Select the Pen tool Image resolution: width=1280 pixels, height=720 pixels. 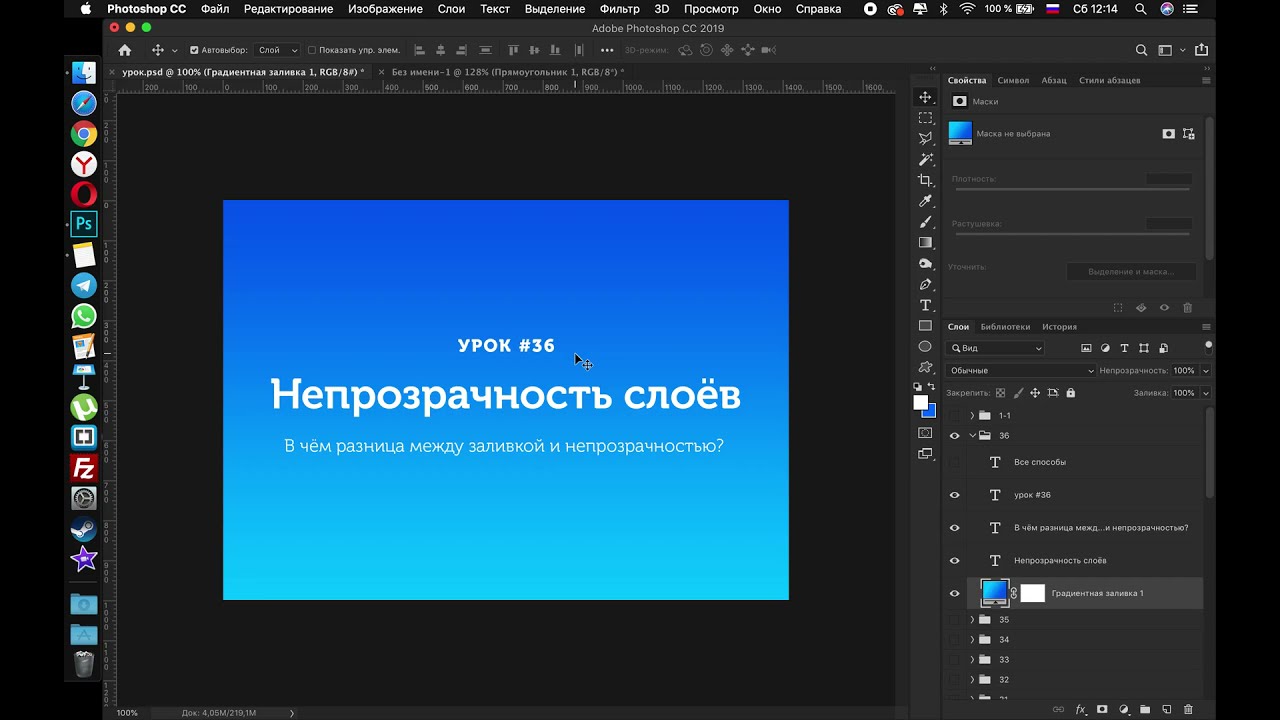click(x=925, y=284)
